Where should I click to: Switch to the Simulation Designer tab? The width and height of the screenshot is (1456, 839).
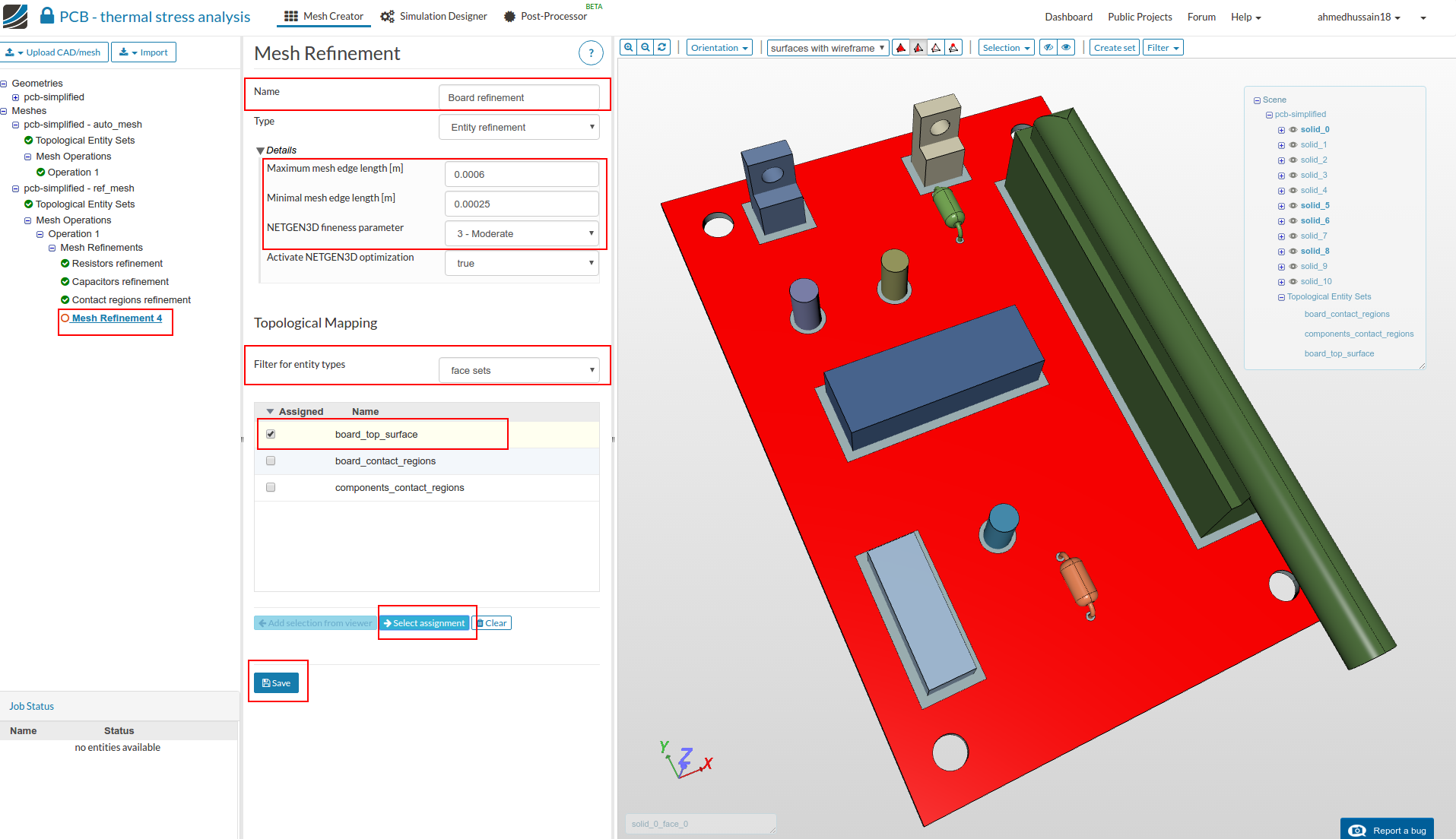[434, 17]
